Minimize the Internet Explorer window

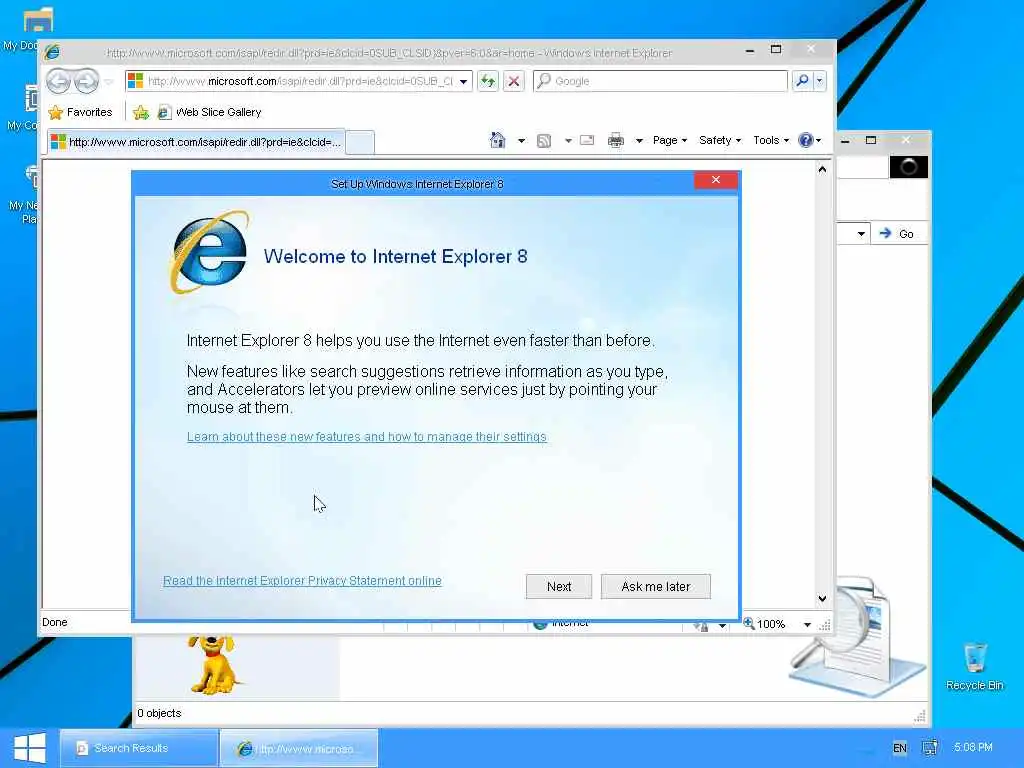pos(750,50)
